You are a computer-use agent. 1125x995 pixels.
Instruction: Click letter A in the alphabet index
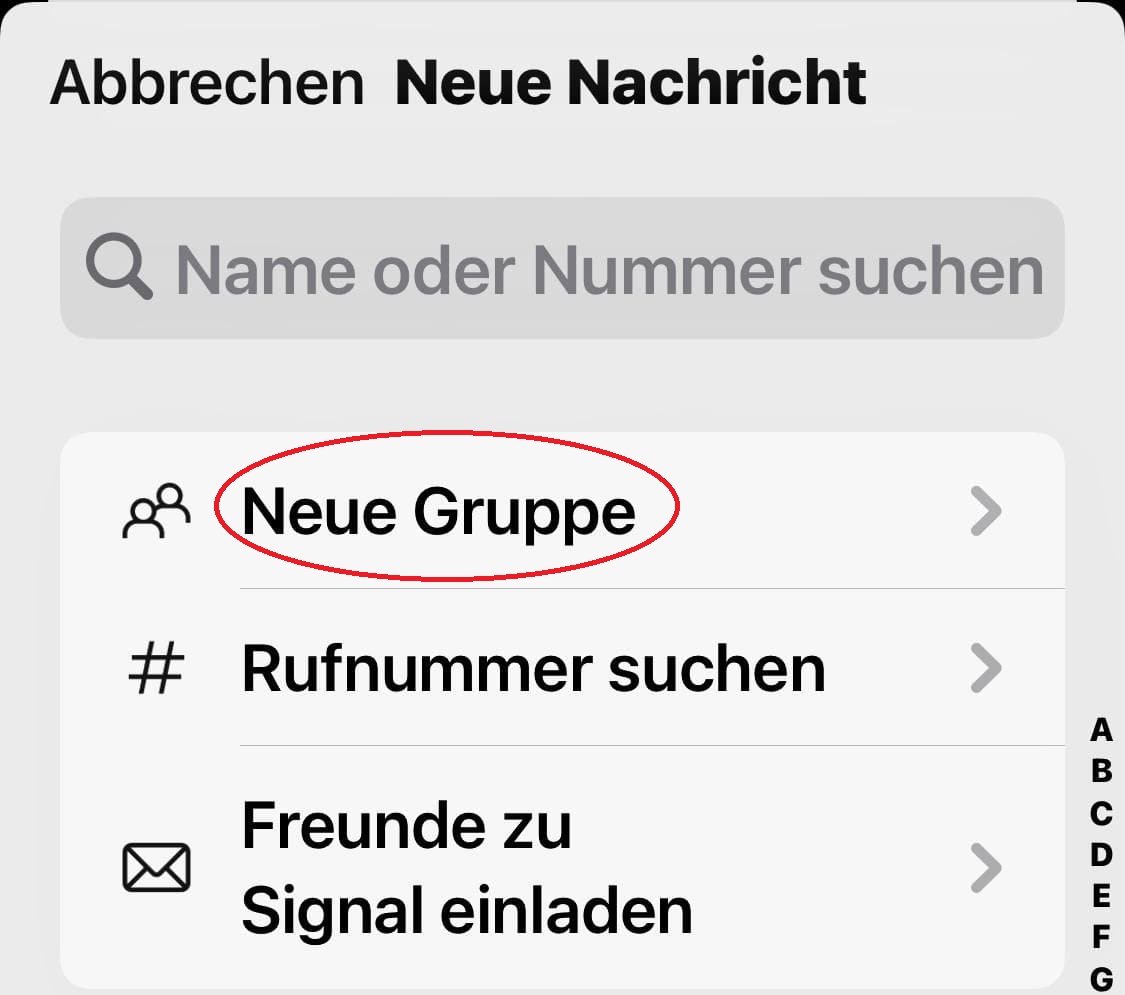point(1100,732)
